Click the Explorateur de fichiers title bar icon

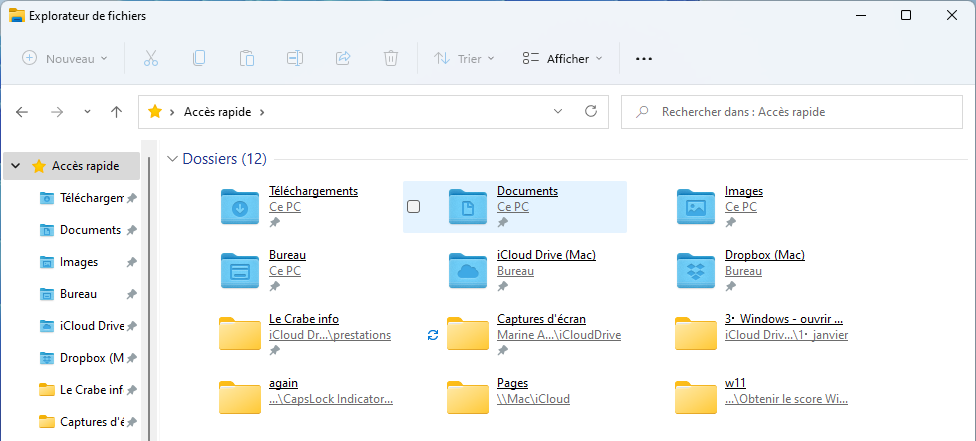click(17, 16)
